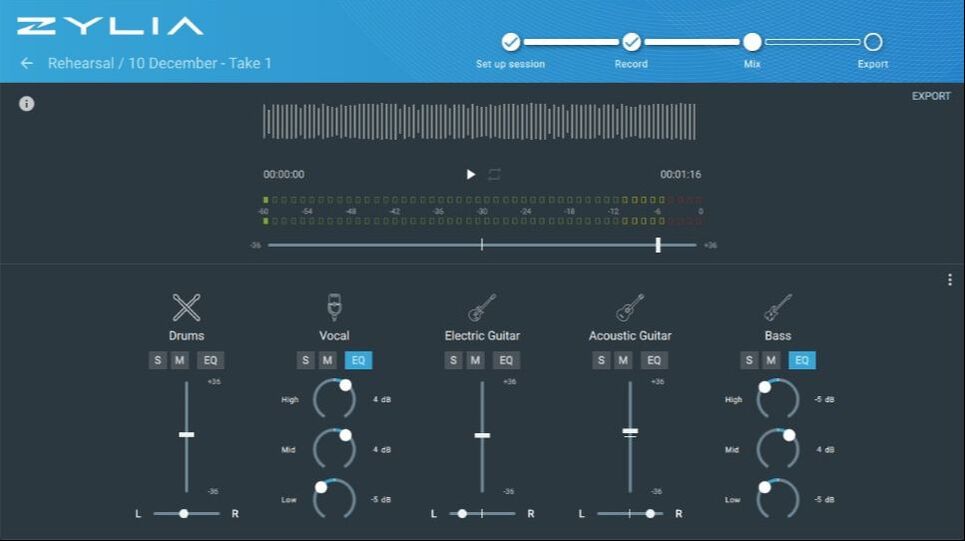Click the 00:00:00 current time text

coord(284,175)
